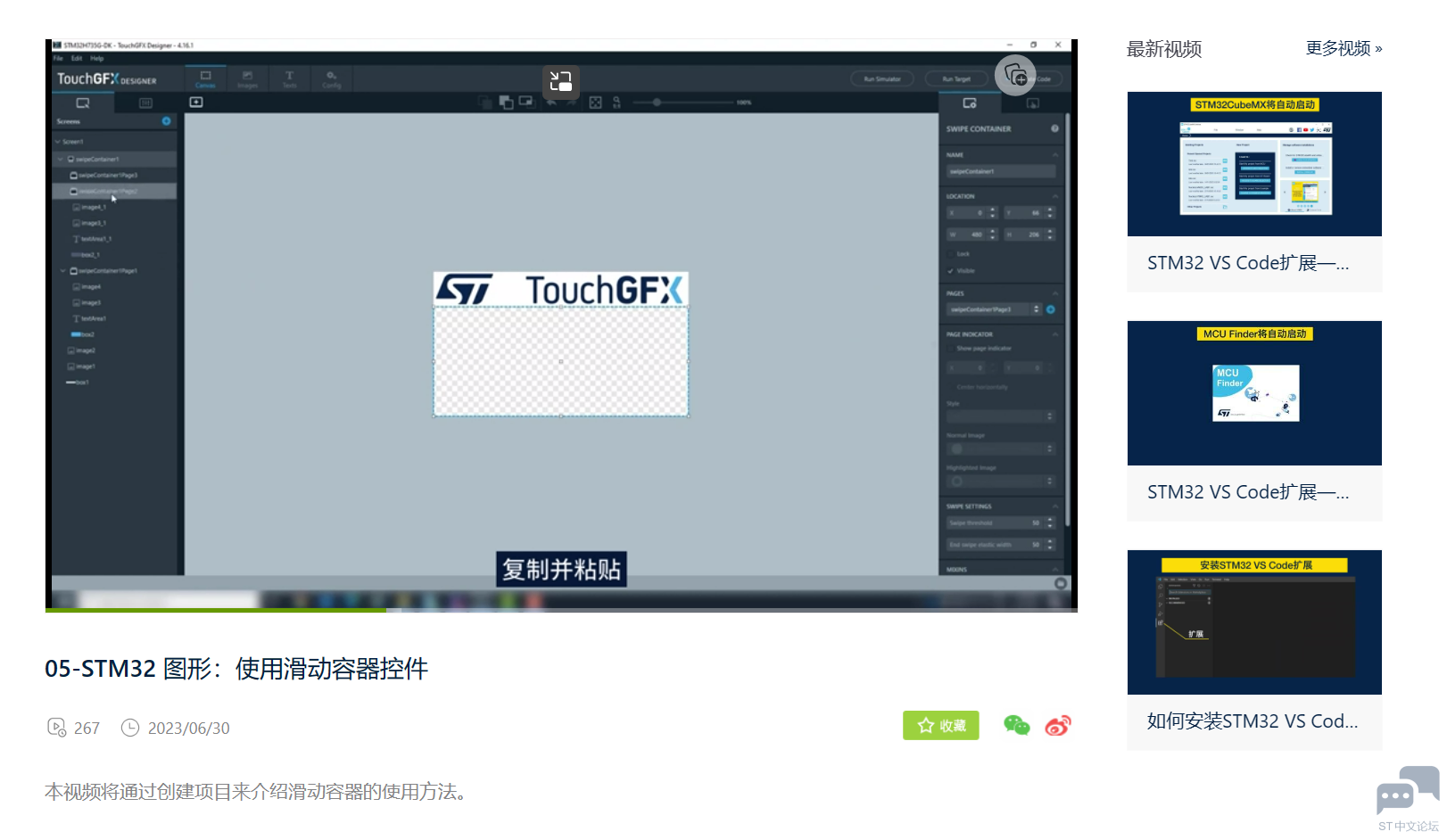Collapse the NAME section chevron
The height and width of the screenshot is (840, 1447).
1055,155
